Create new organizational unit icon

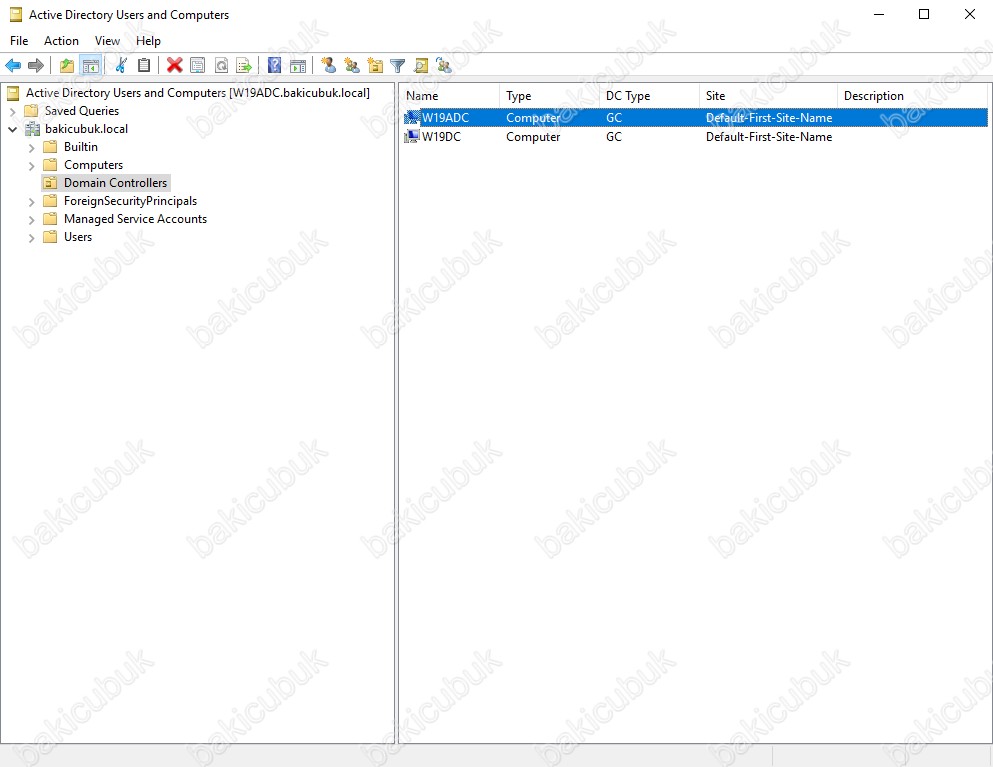[x=375, y=65]
